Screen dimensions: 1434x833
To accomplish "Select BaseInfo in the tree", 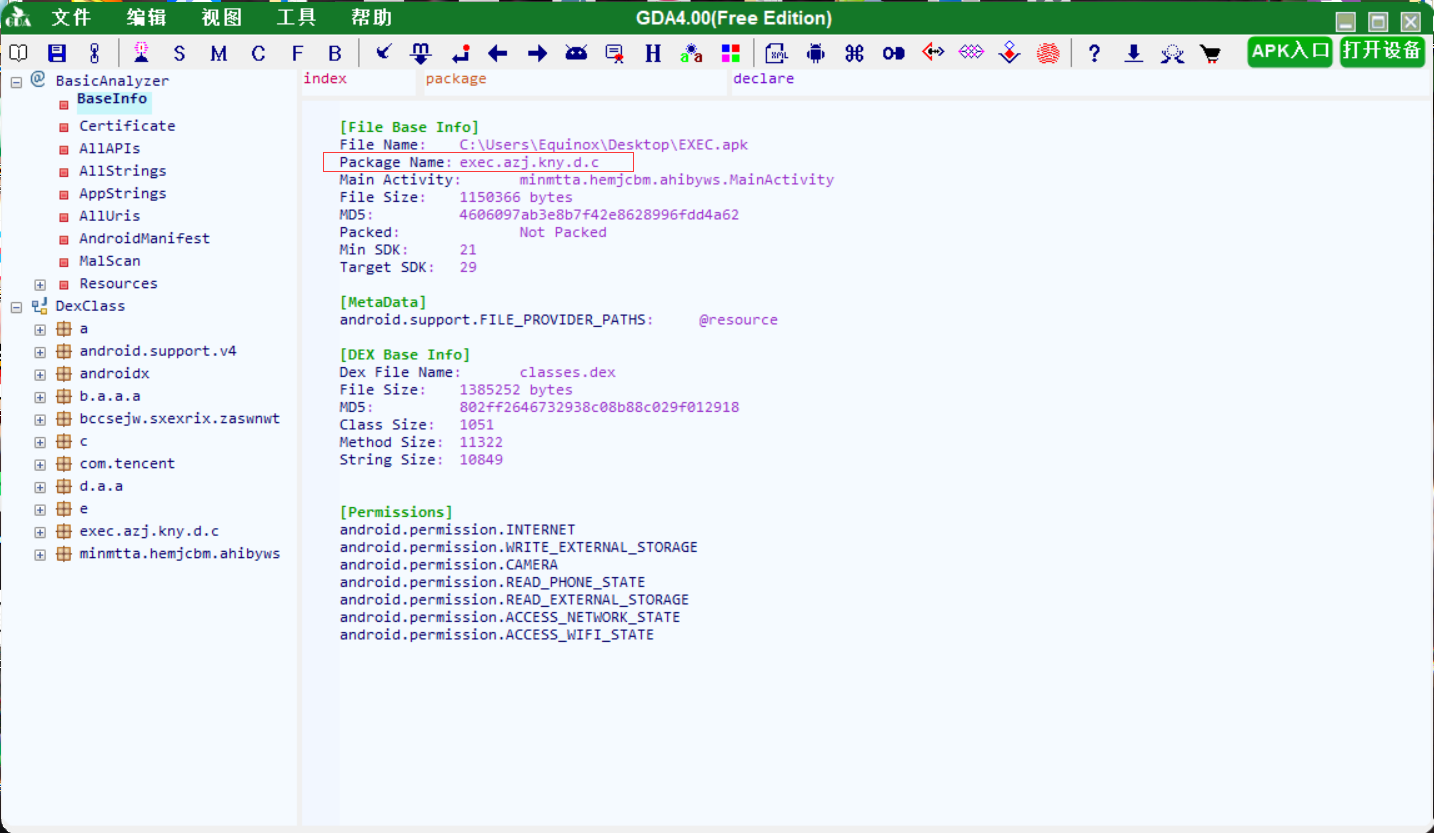I will (112, 99).
